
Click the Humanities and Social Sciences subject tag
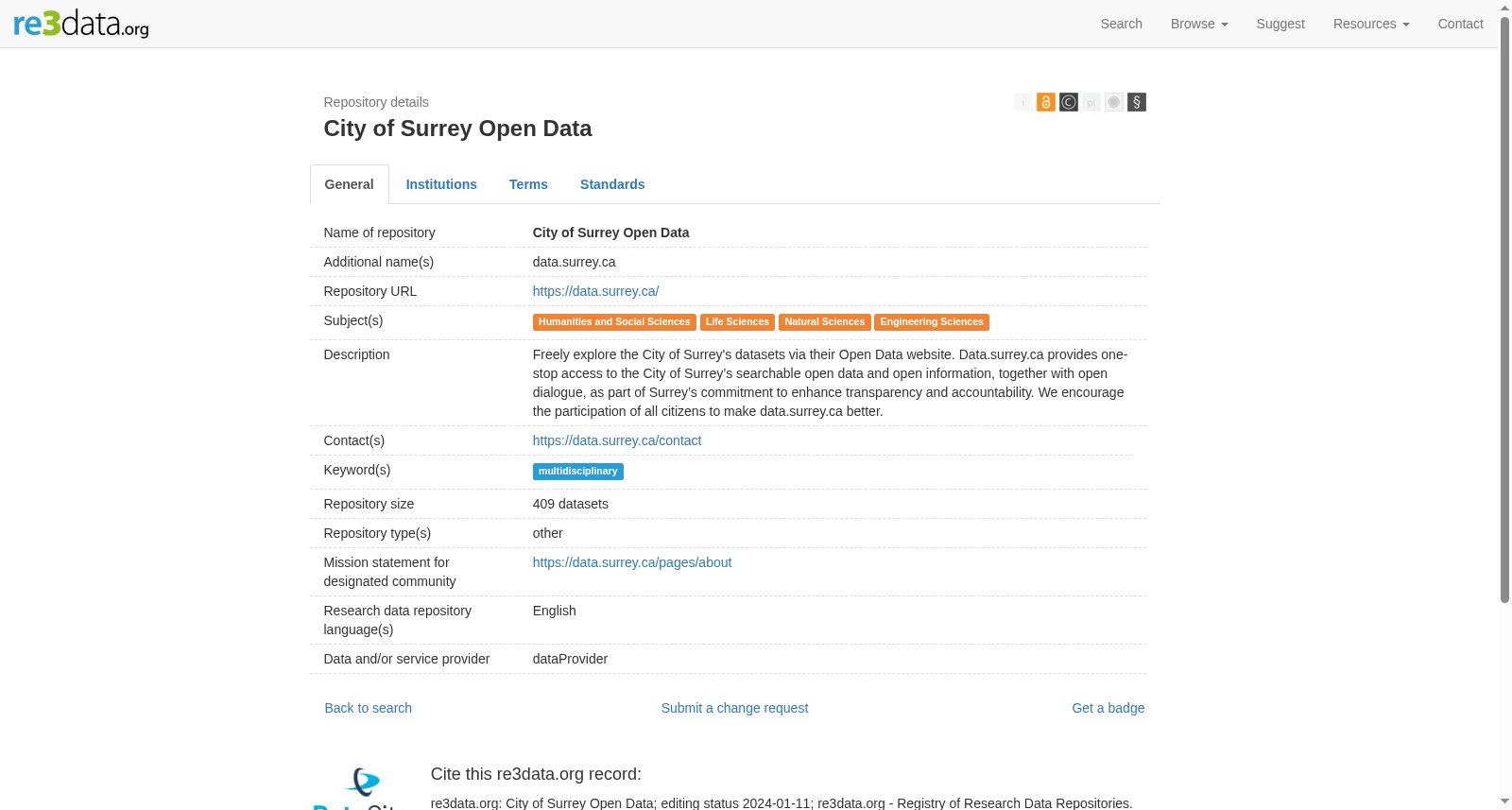tap(614, 322)
